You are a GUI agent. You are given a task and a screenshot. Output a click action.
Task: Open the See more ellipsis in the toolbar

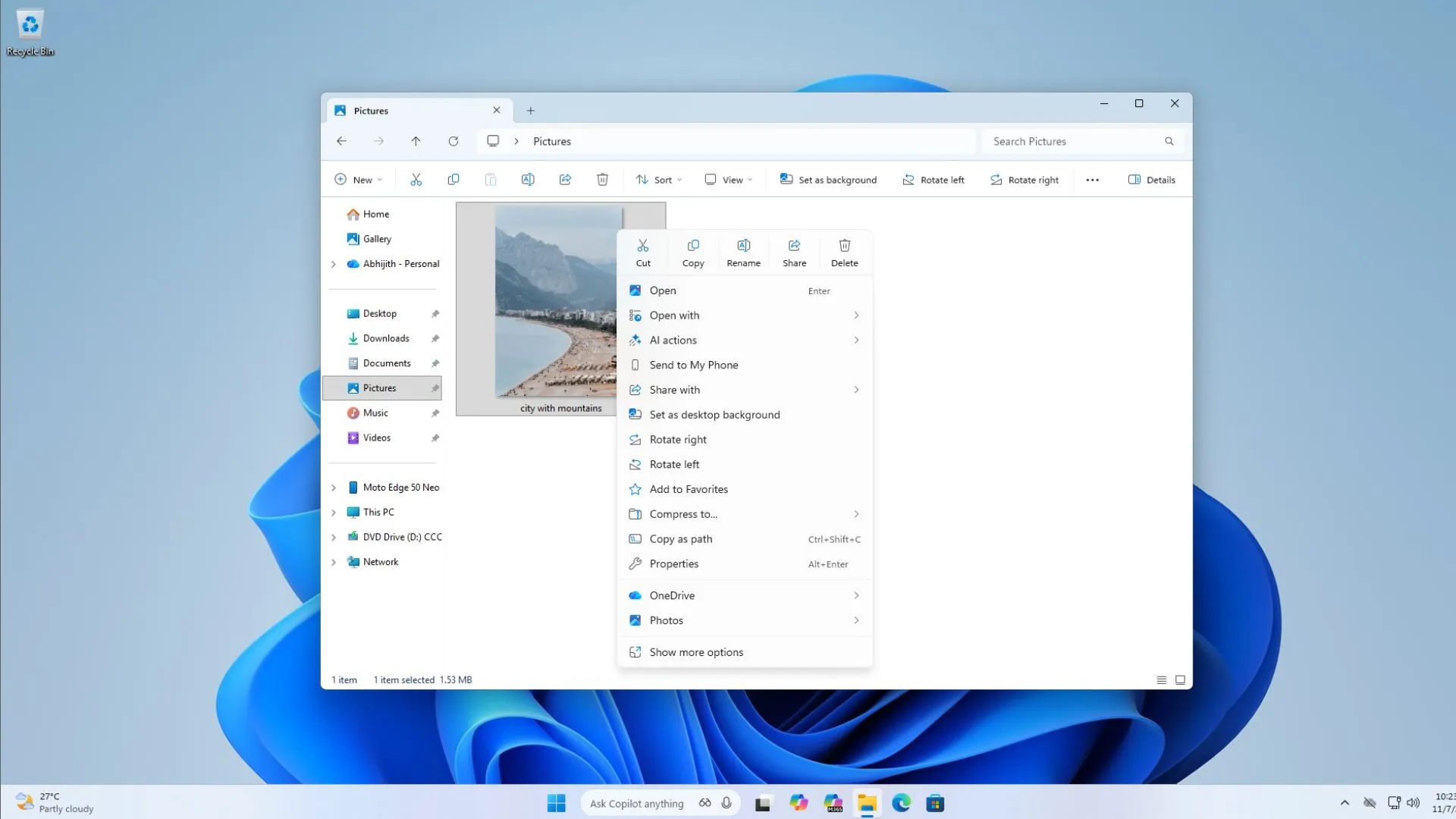tap(1092, 180)
